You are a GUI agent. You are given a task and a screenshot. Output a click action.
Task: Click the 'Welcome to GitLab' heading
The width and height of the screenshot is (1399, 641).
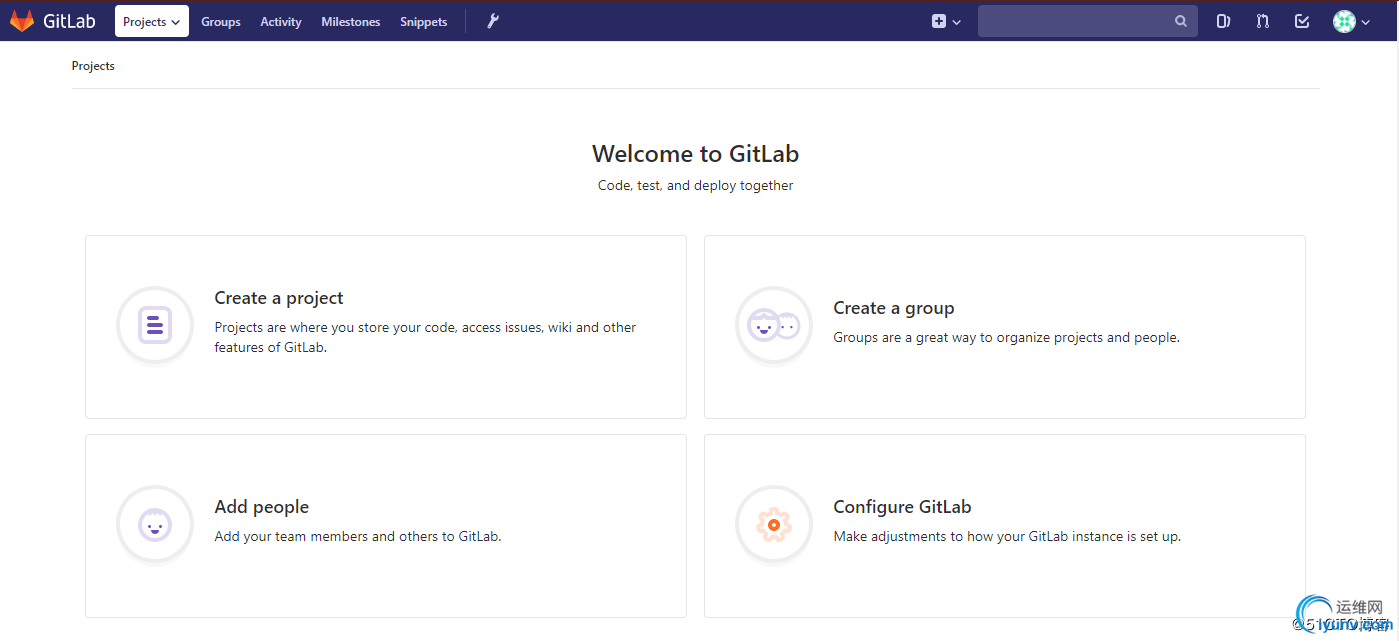[696, 154]
